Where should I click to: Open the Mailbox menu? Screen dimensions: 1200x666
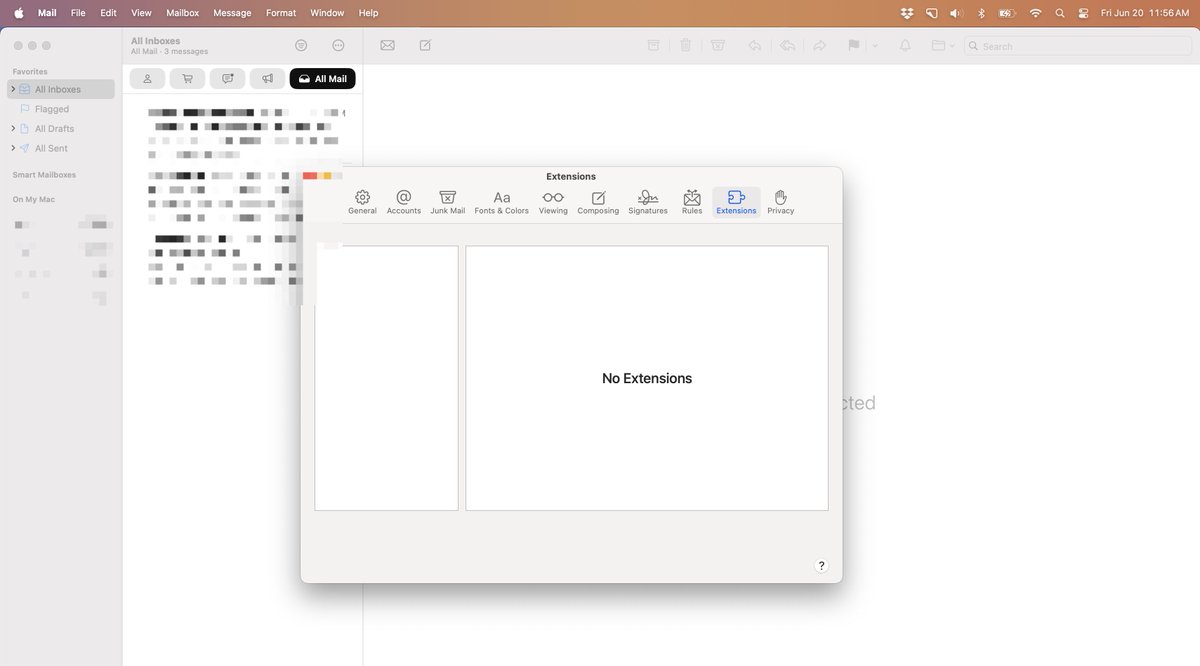pos(182,13)
